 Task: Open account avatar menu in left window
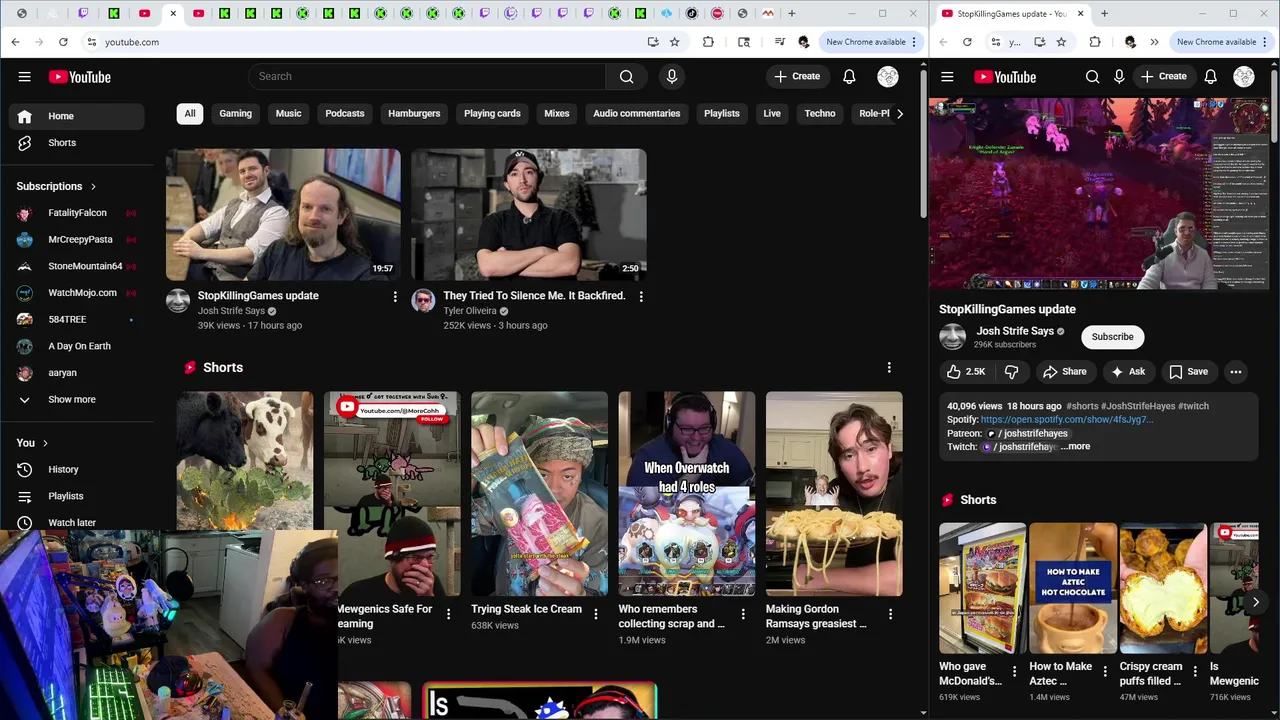(888, 77)
